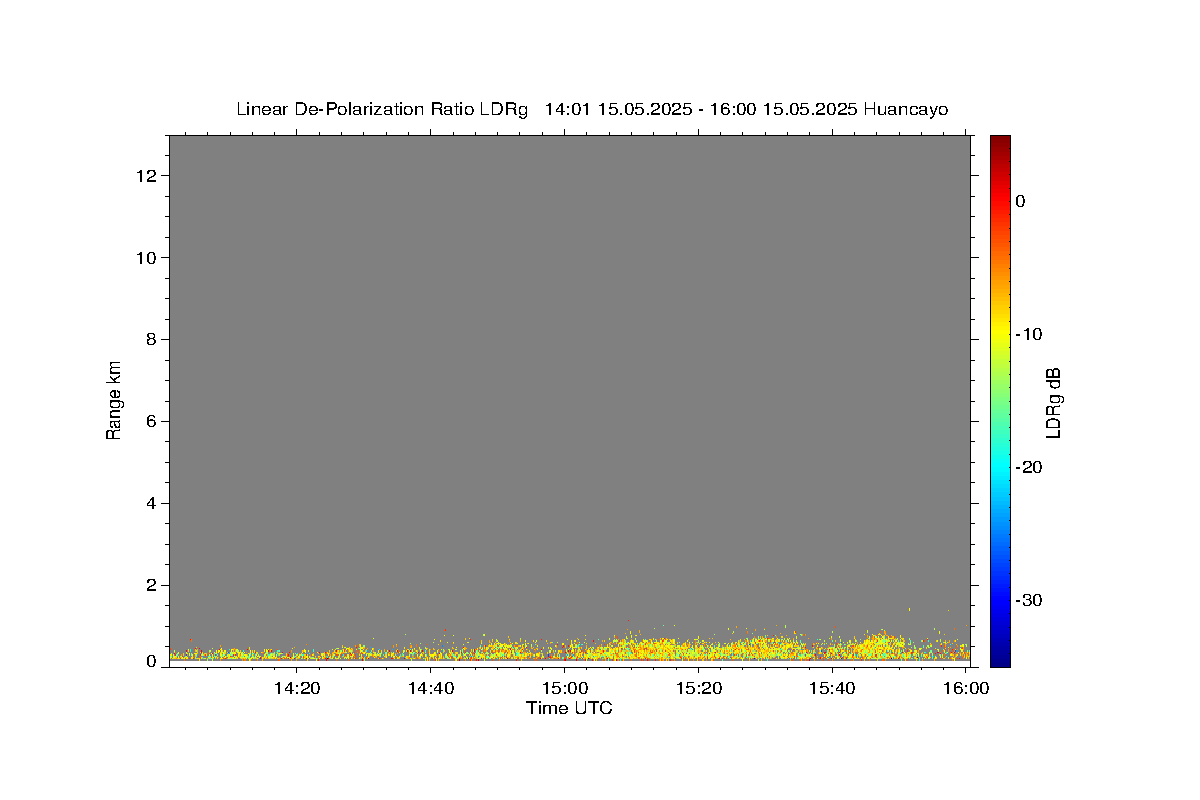1200x800 pixels.
Task: Click the 14:20 time tick label
Action: (297, 688)
